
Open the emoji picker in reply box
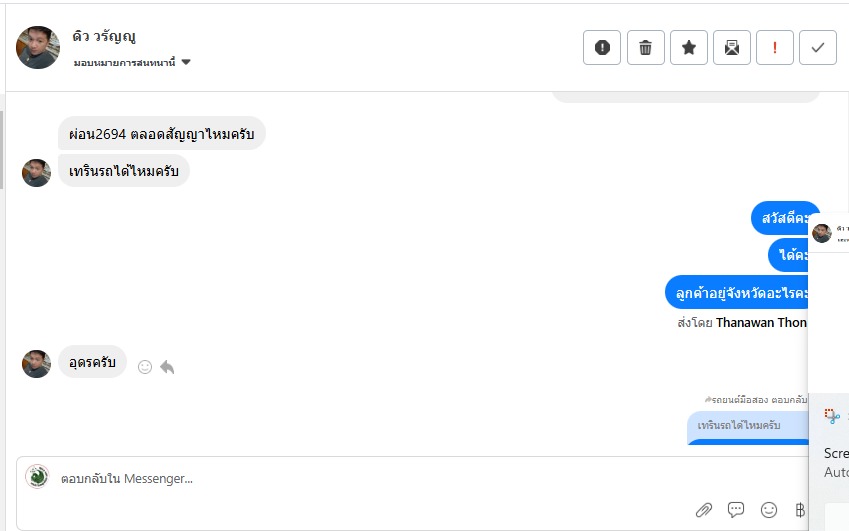(768, 510)
